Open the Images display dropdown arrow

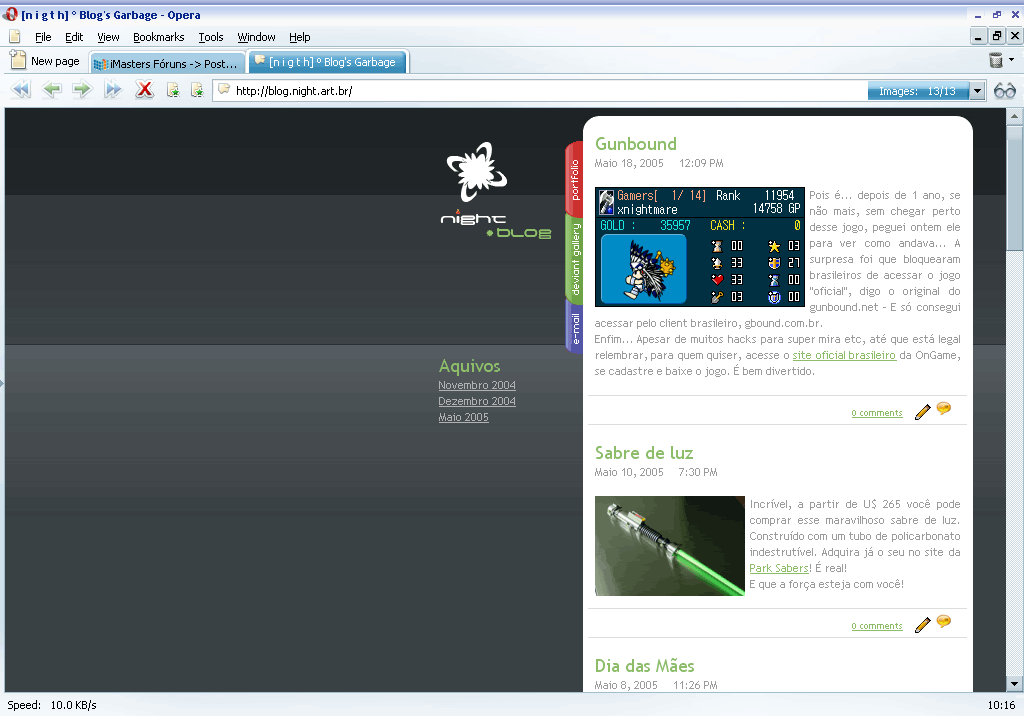coord(977,91)
